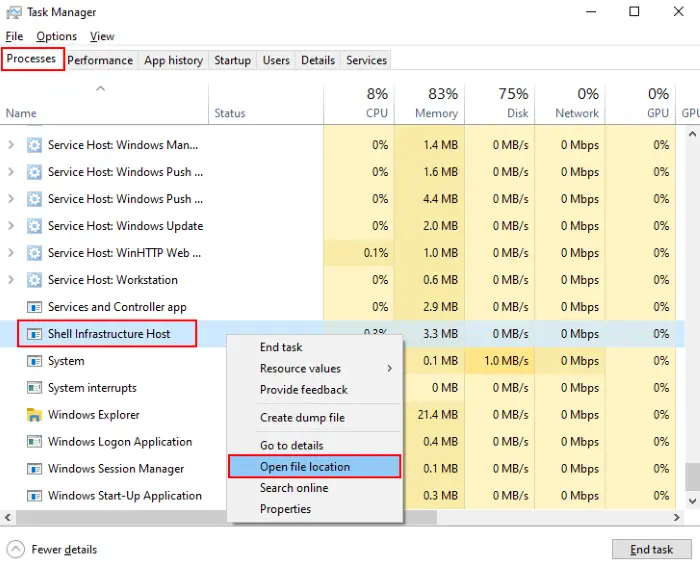This screenshot has width=700, height=570.
Task: Sort by the CPU column header
Action: coord(359,104)
